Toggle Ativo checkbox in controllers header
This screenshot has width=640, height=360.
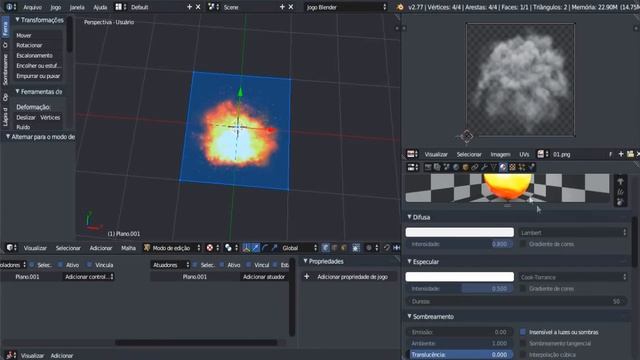point(60,265)
